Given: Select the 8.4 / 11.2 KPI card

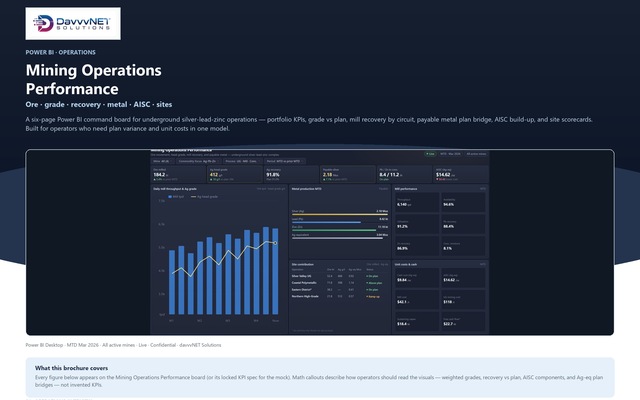Looking at the screenshot, I should 404,174.
